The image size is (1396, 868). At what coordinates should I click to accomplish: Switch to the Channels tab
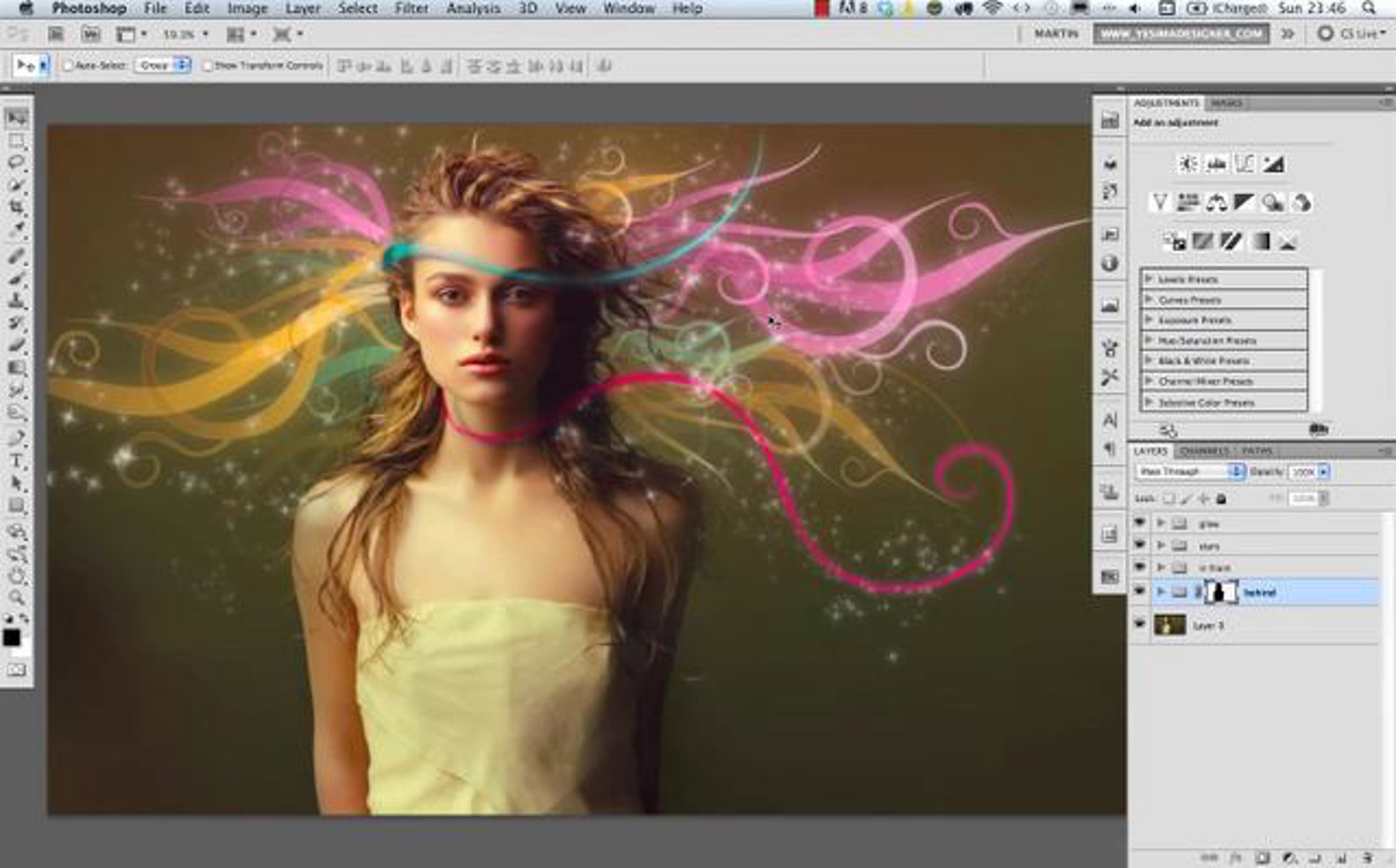click(x=1205, y=451)
